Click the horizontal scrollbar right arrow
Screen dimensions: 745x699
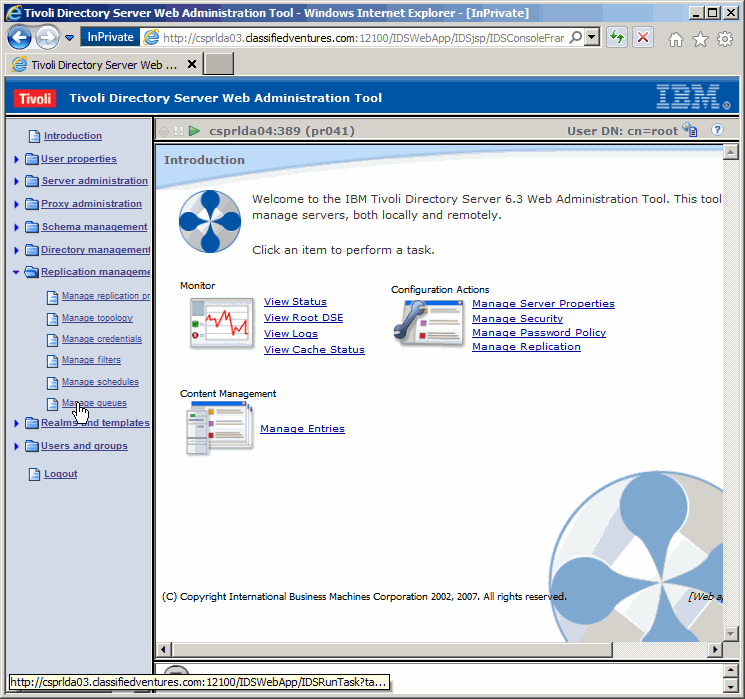point(714,649)
